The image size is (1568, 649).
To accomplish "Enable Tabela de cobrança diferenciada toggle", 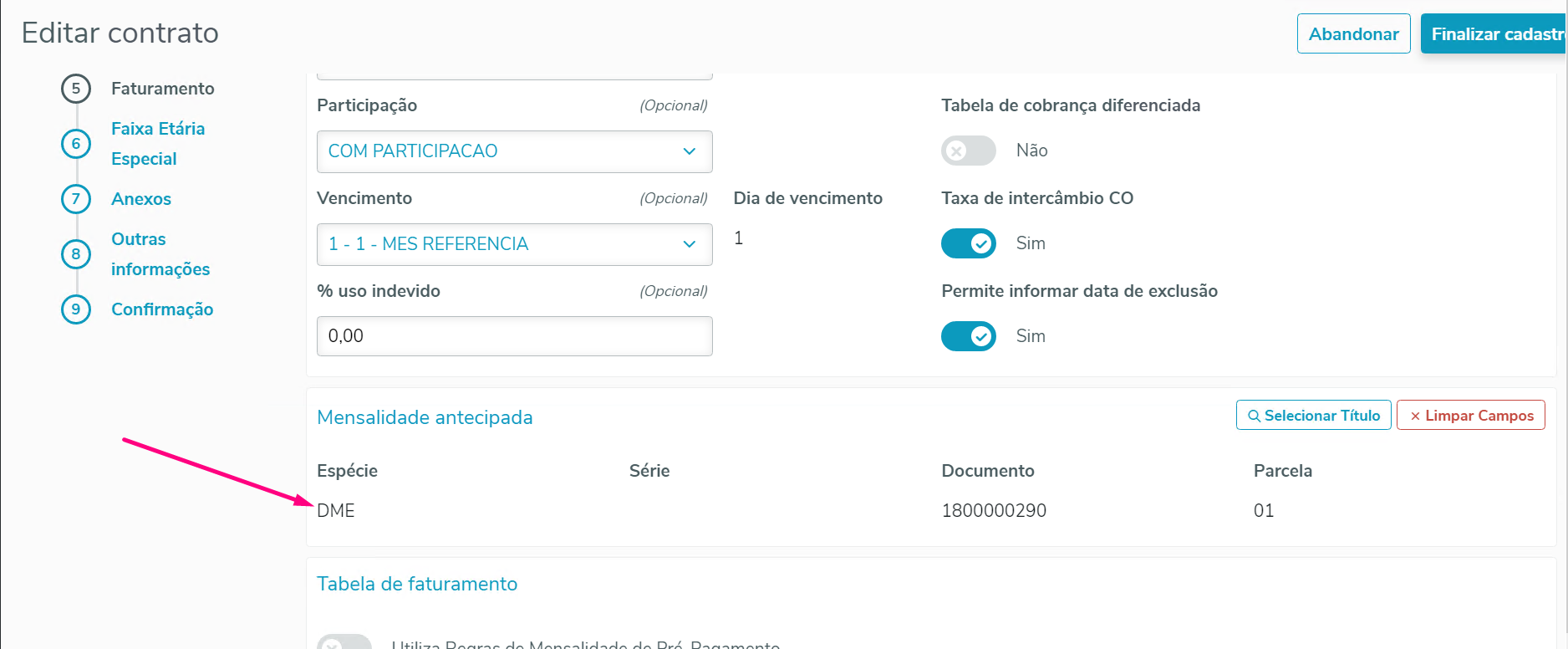I will 969,151.
